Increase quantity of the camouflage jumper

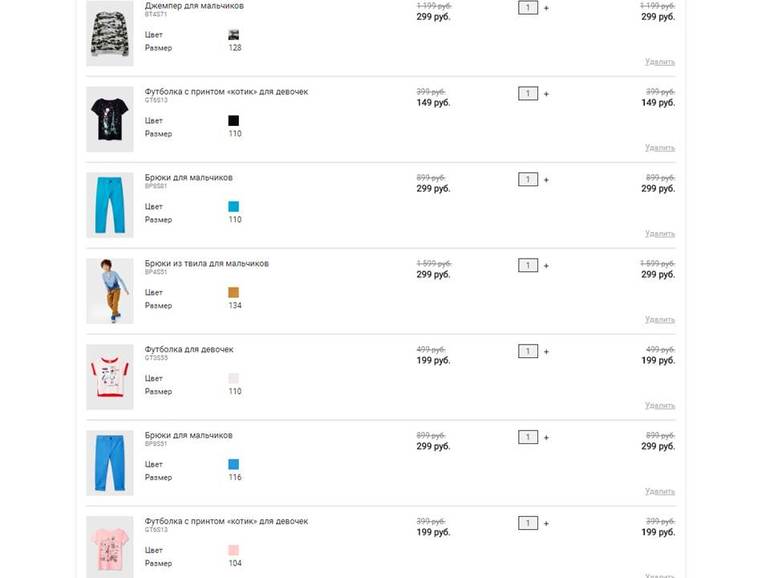[x=546, y=8]
